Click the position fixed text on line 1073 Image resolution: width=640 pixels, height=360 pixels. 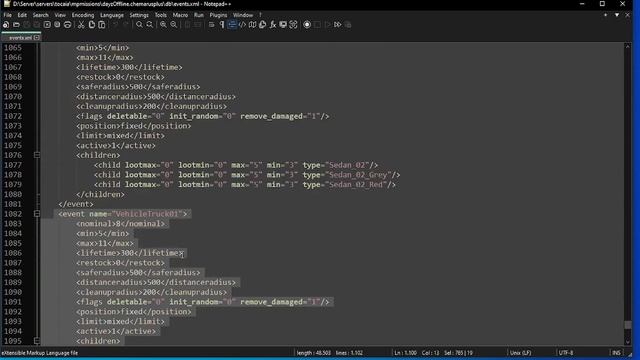point(133,126)
